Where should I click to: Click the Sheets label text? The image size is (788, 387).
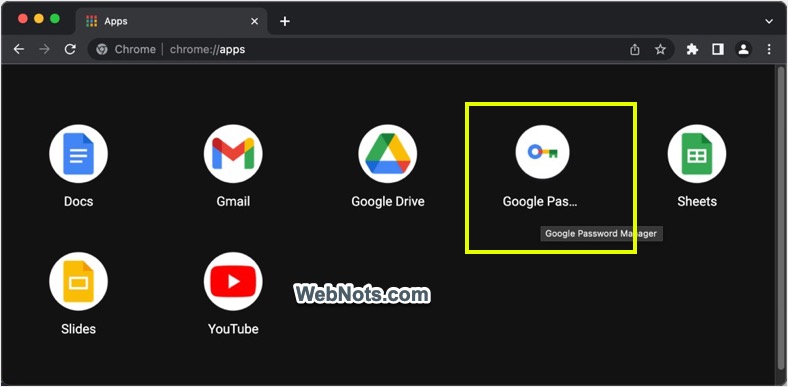pos(697,202)
